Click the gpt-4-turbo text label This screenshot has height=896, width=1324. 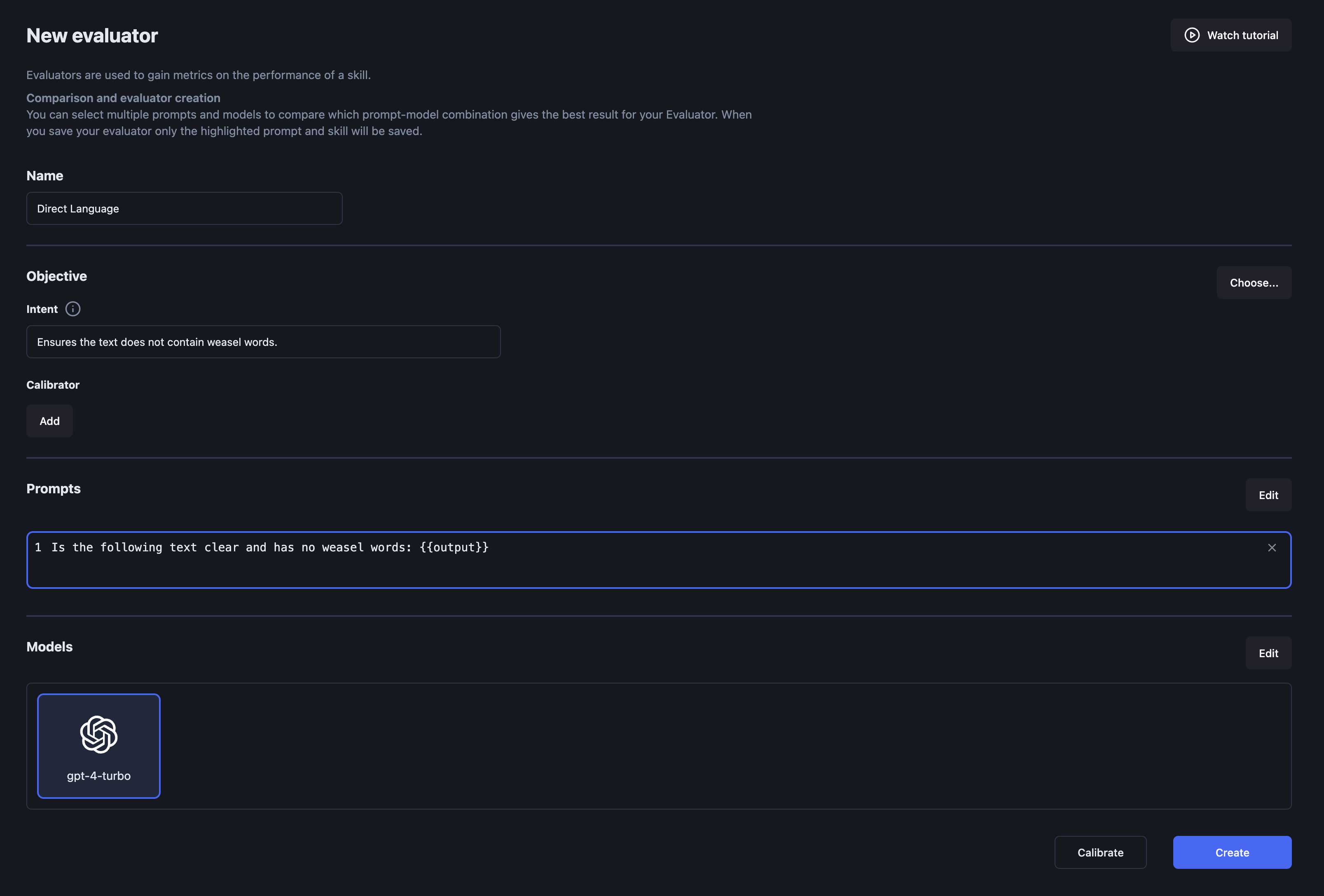[98, 776]
